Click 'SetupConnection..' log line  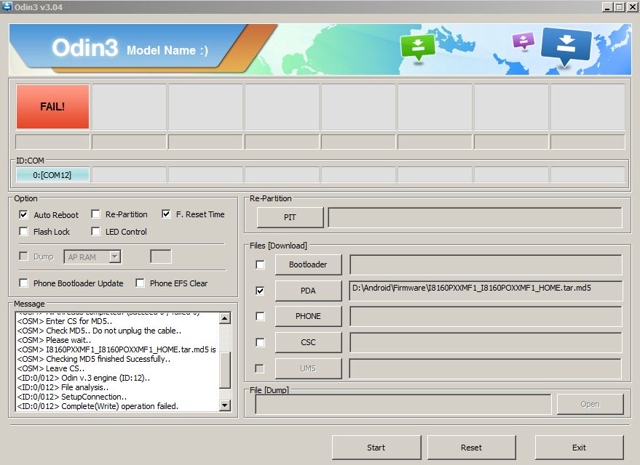coord(72,397)
